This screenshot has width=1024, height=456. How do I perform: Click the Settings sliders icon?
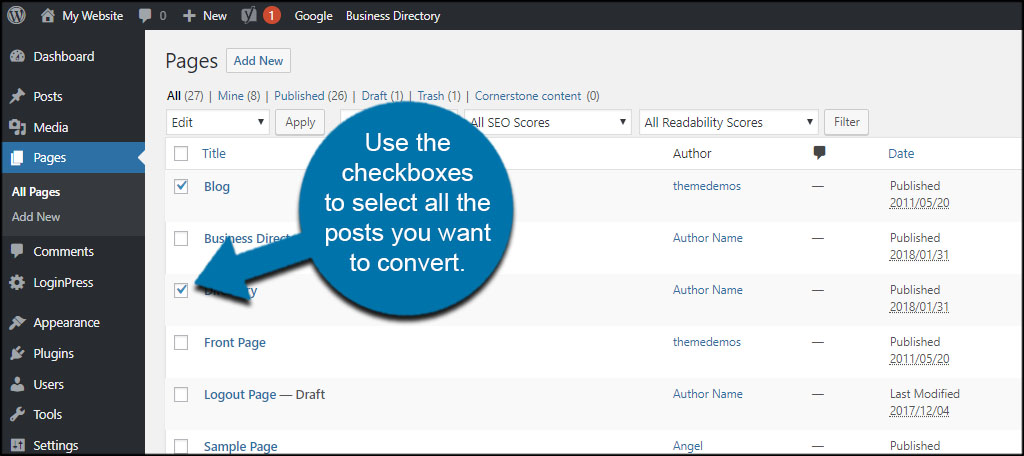click(x=18, y=446)
